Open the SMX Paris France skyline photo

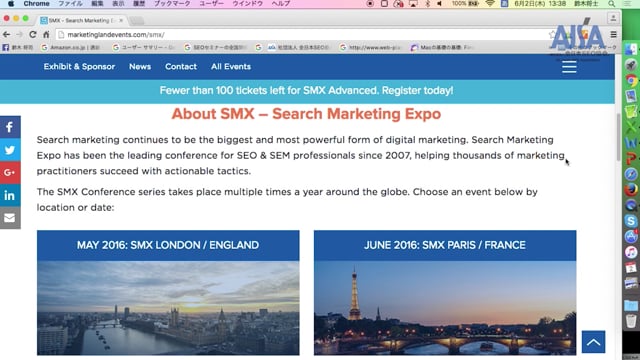[x=445, y=308]
